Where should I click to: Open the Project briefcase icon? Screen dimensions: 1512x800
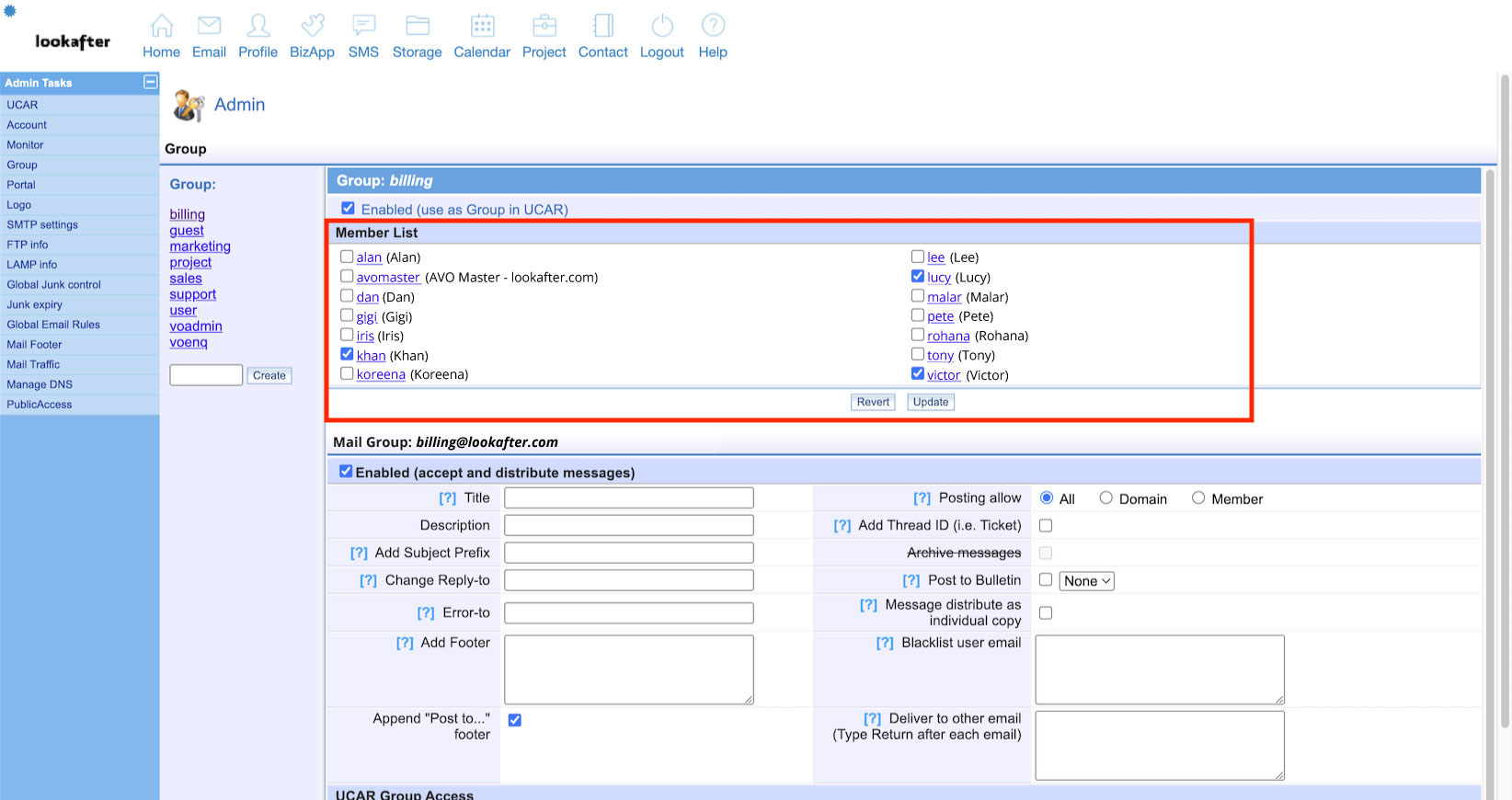(544, 26)
